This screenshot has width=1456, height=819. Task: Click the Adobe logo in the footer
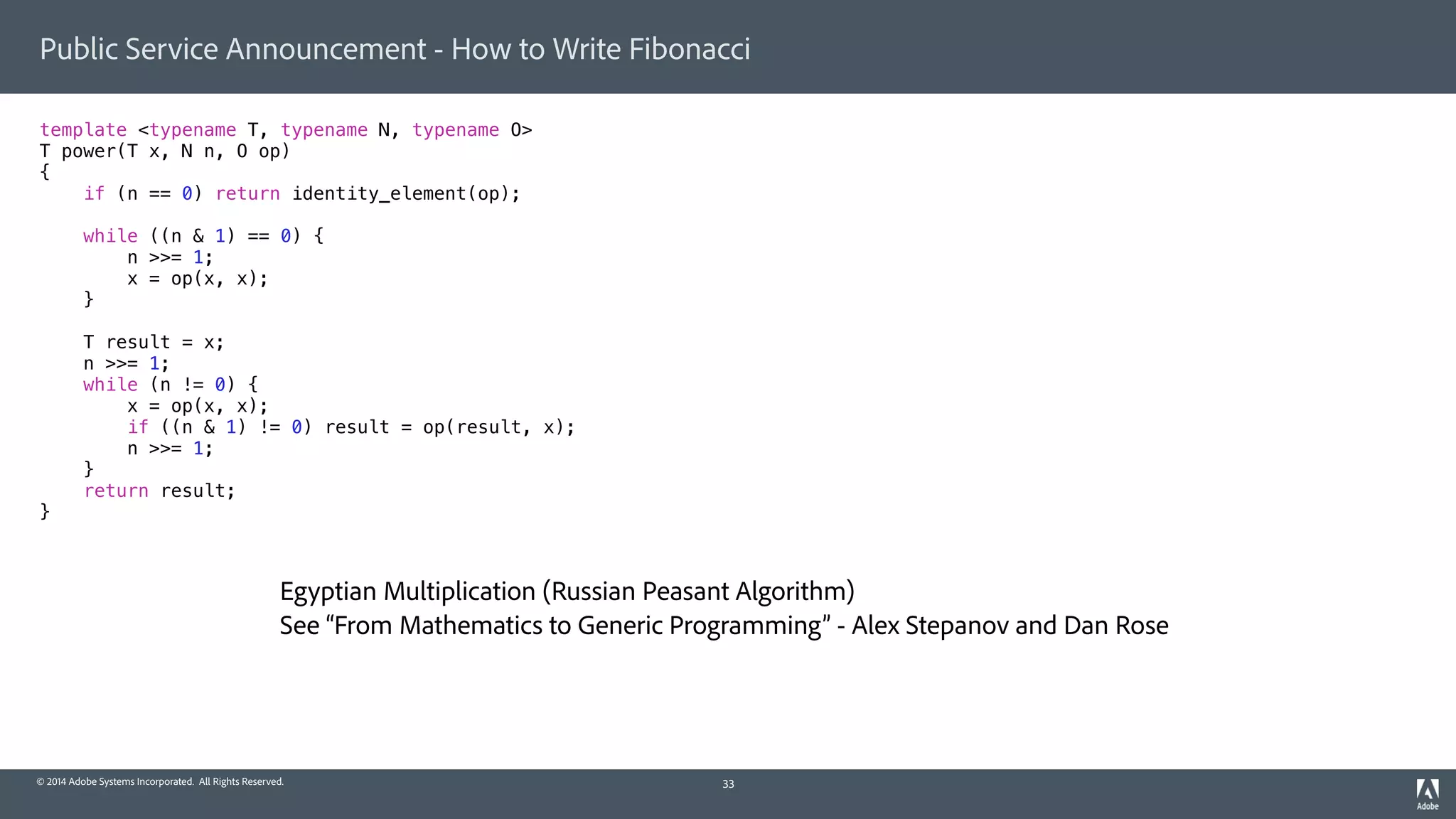pos(1427,793)
